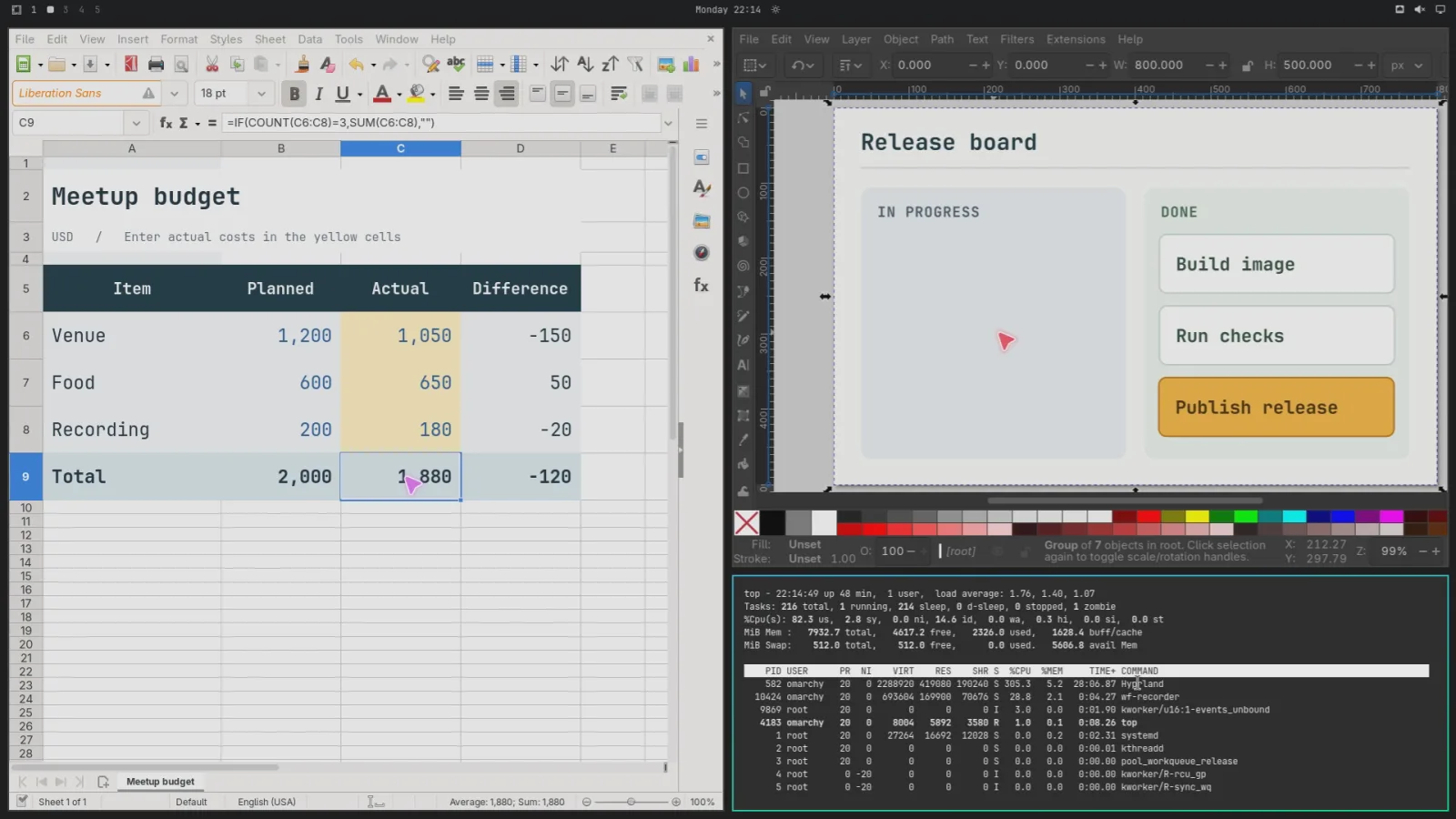Select the Text tool in Inkscape

point(743,365)
